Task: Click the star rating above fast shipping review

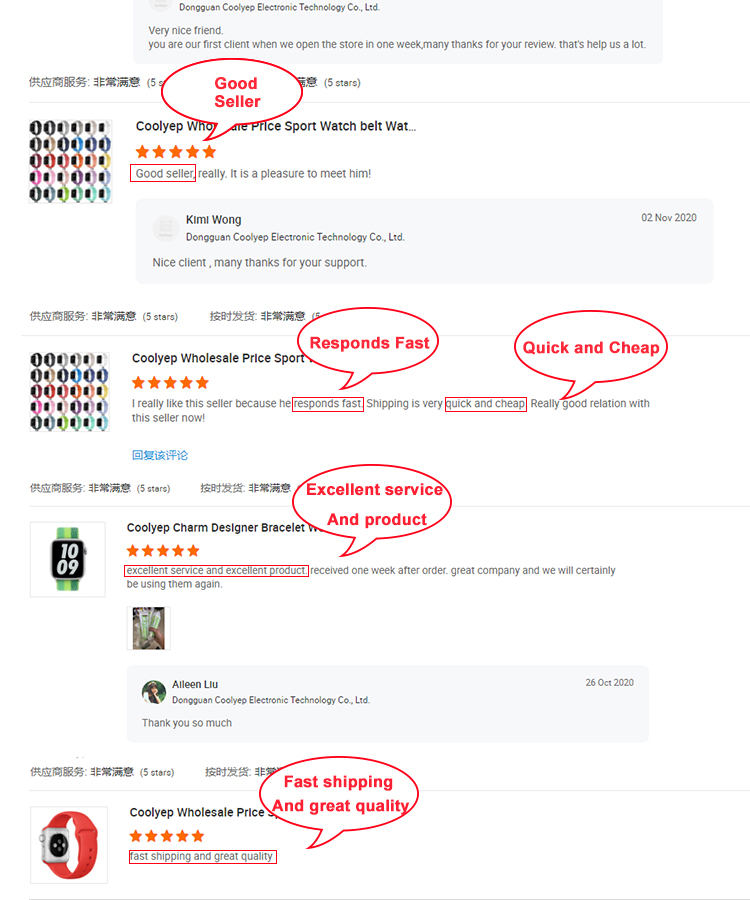Action: [166, 836]
